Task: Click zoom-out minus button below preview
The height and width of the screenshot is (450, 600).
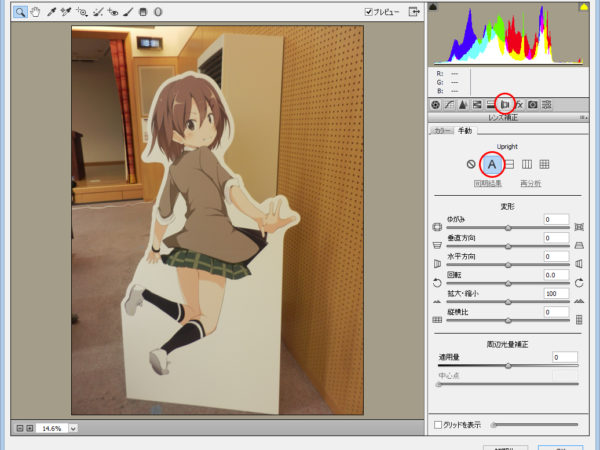Action: pos(20,428)
